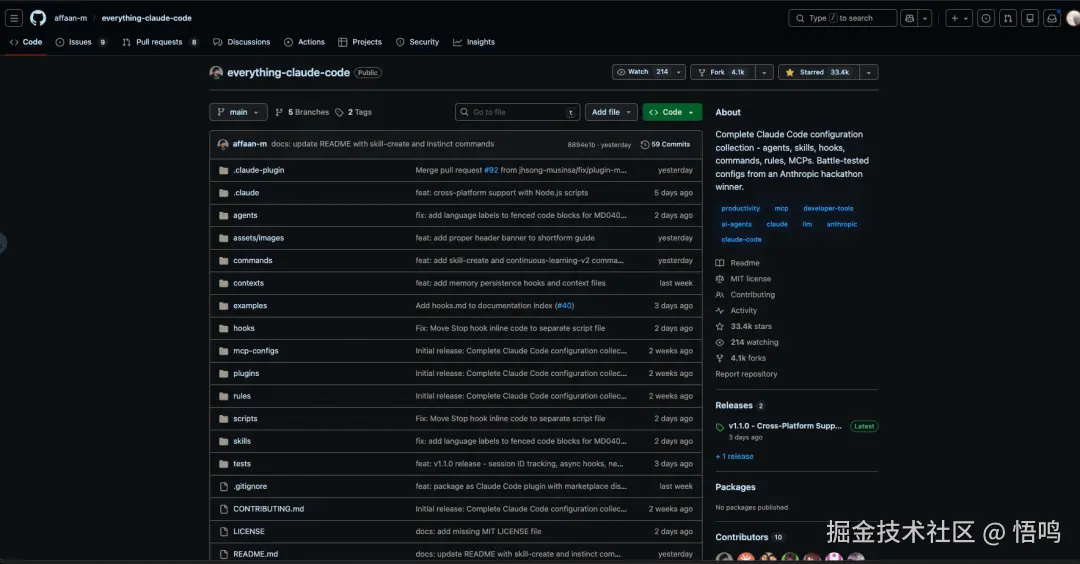Viewport: 1080px width, 564px height.
Task: Switch to the Code tab
Action: click(25, 42)
